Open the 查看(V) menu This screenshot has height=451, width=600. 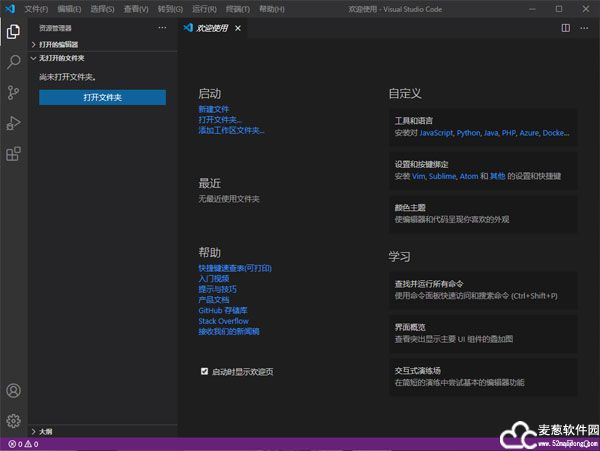pos(136,9)
